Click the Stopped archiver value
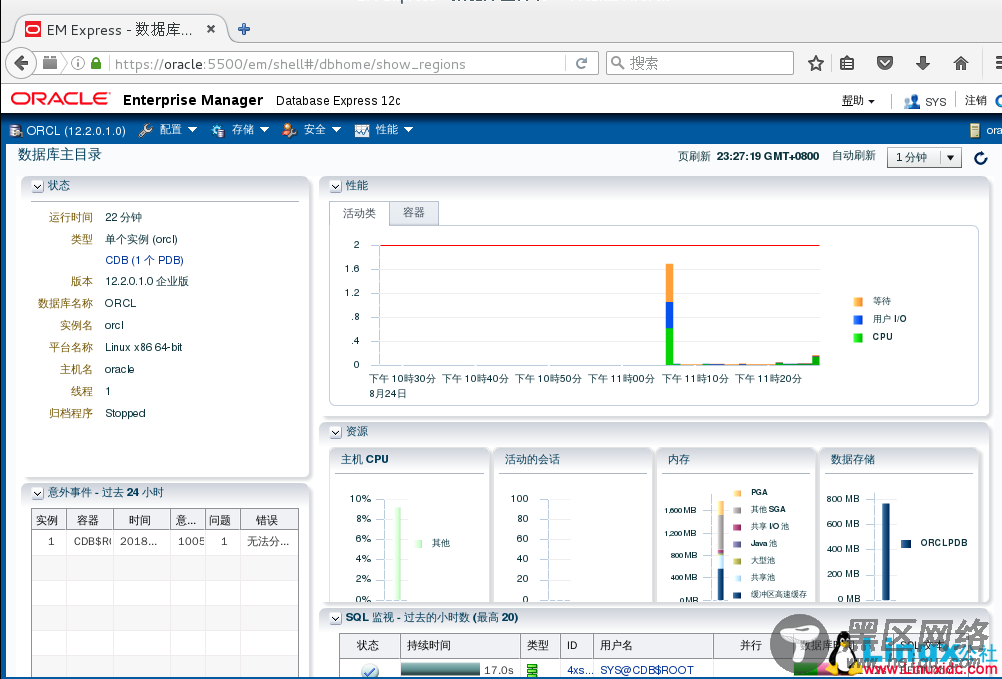This screenshot has width=1002, height=679. (125, 413)
